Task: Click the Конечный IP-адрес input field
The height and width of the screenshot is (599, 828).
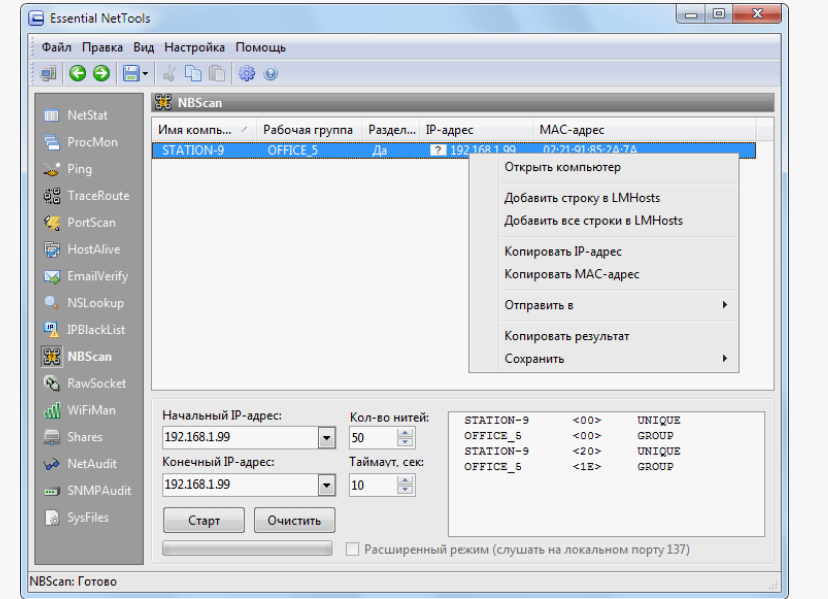Action: [240, 485]
